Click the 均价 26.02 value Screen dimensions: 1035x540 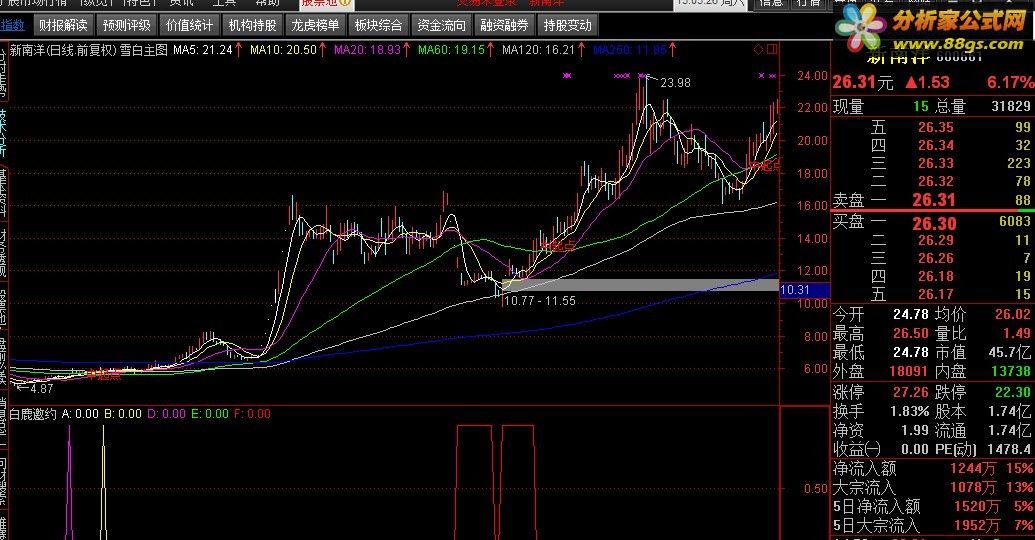1013,314
